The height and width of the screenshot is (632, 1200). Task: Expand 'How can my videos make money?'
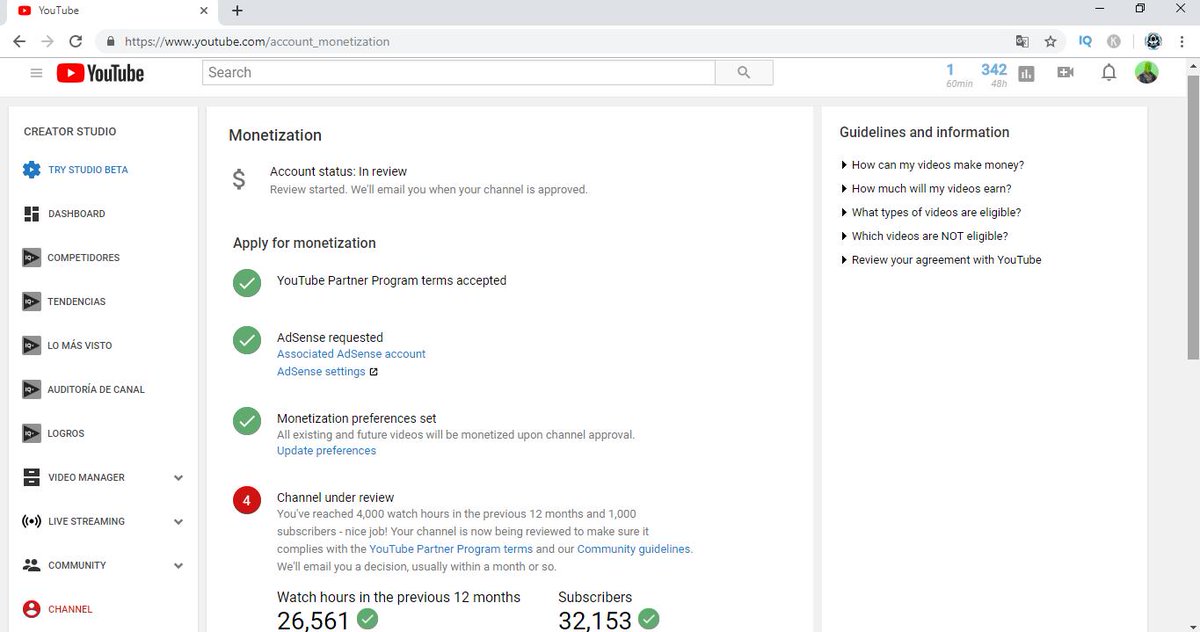coord(933,165)
